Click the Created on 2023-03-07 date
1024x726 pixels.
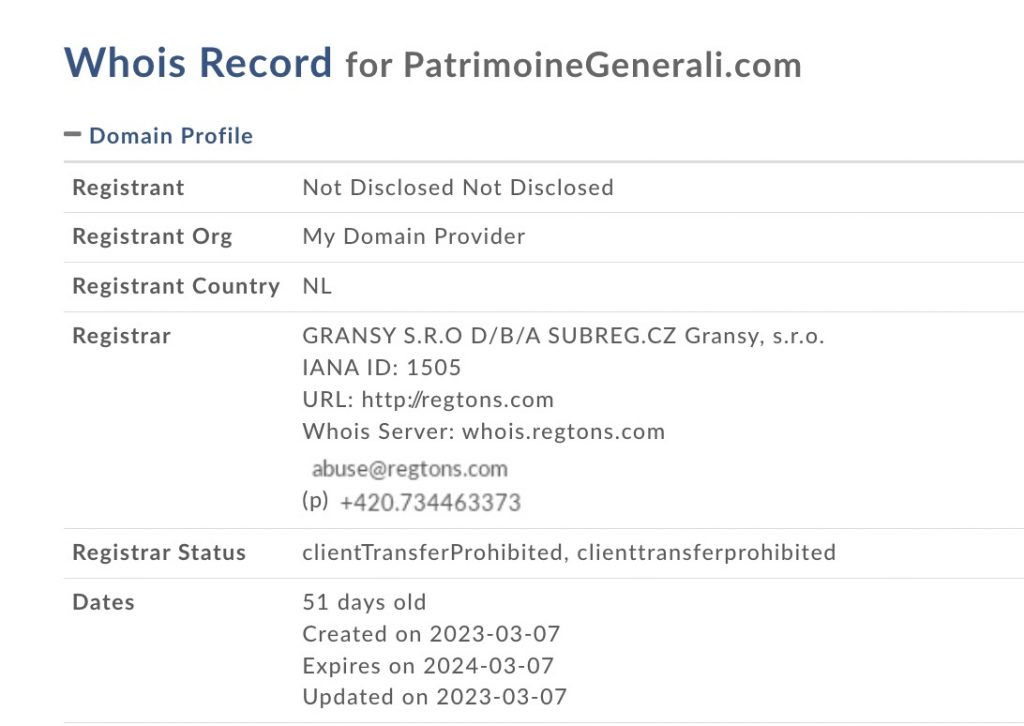(x=432, y=634)
